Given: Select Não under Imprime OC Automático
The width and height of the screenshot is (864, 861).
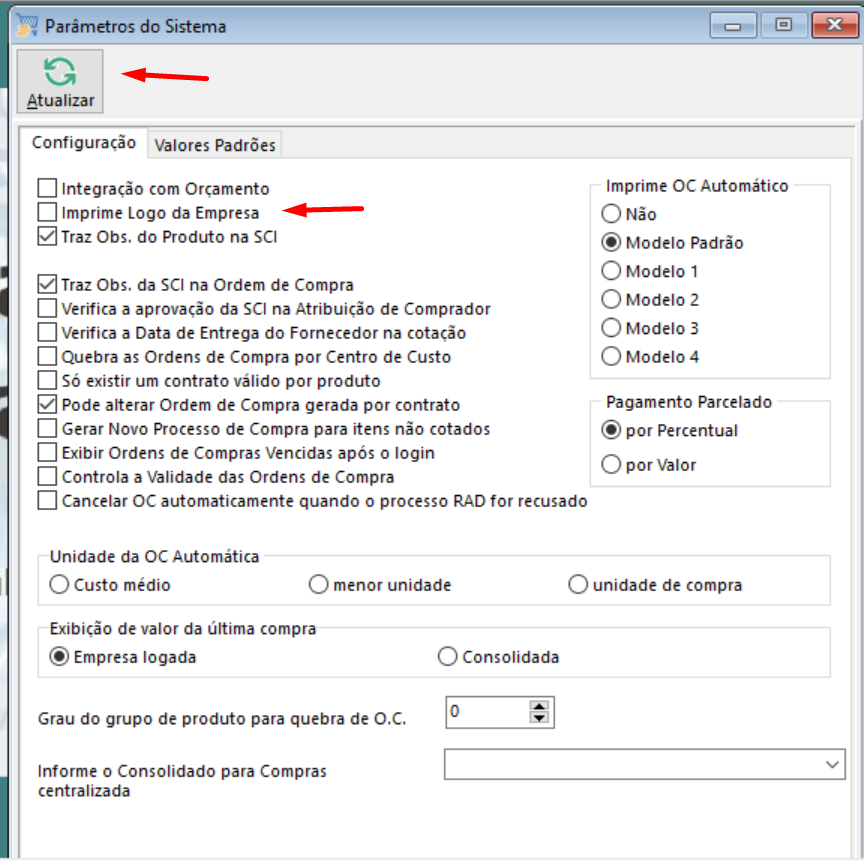Looking at the screenshot, I should point(611,214).
